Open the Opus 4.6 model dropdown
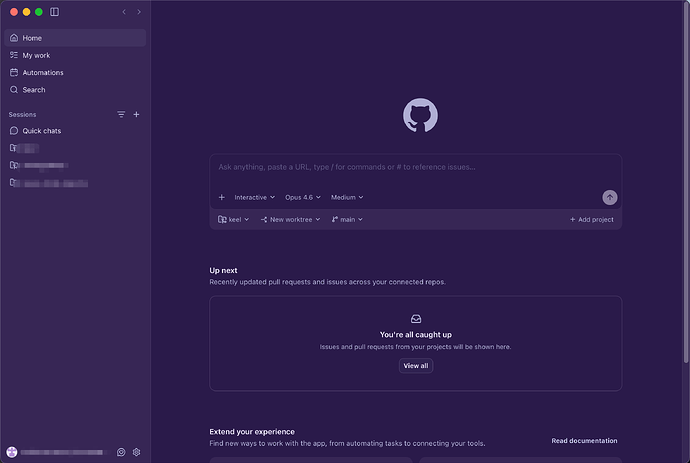The image size is (690, 463). 303,197
